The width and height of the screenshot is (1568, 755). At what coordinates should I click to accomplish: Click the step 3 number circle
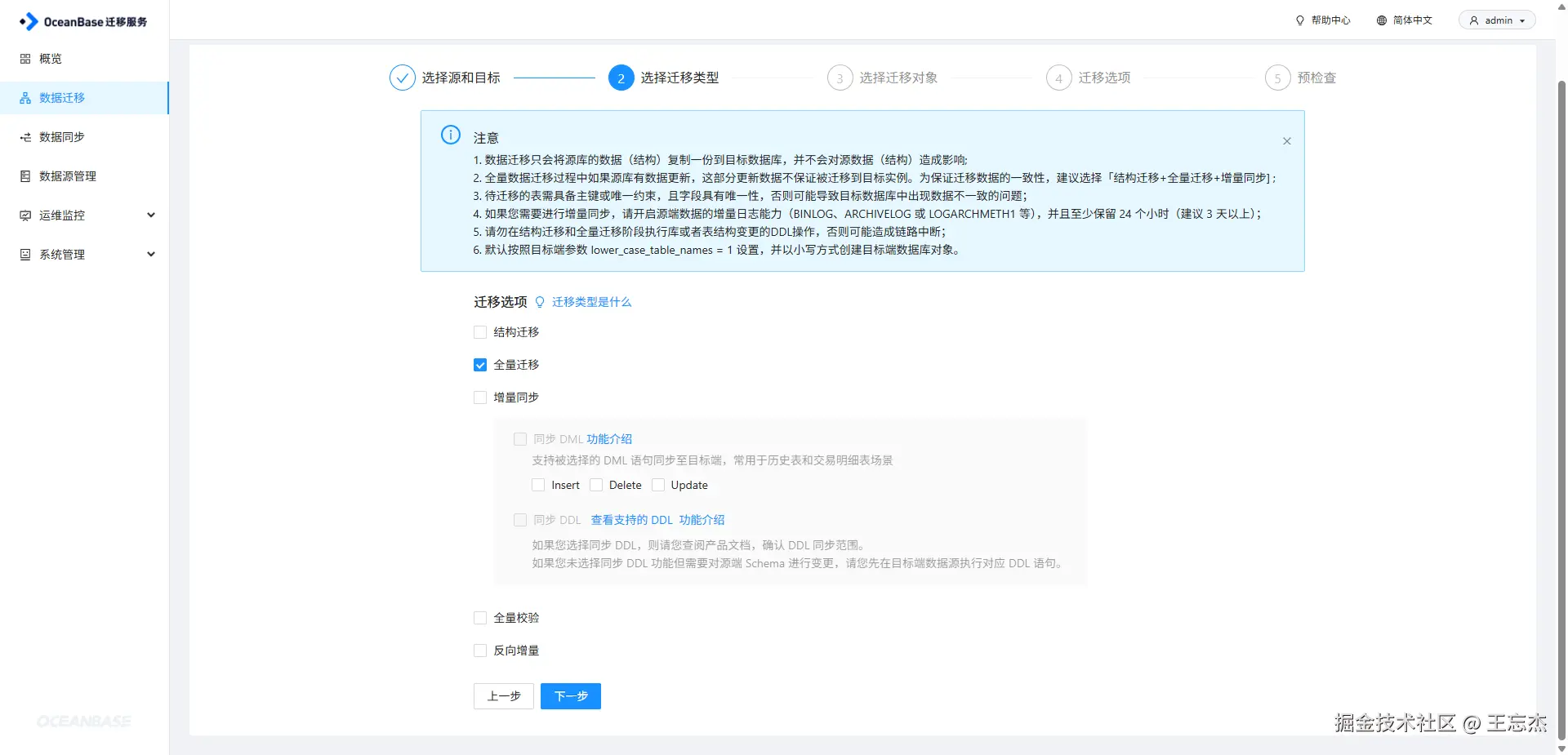(x=840, y=78)
